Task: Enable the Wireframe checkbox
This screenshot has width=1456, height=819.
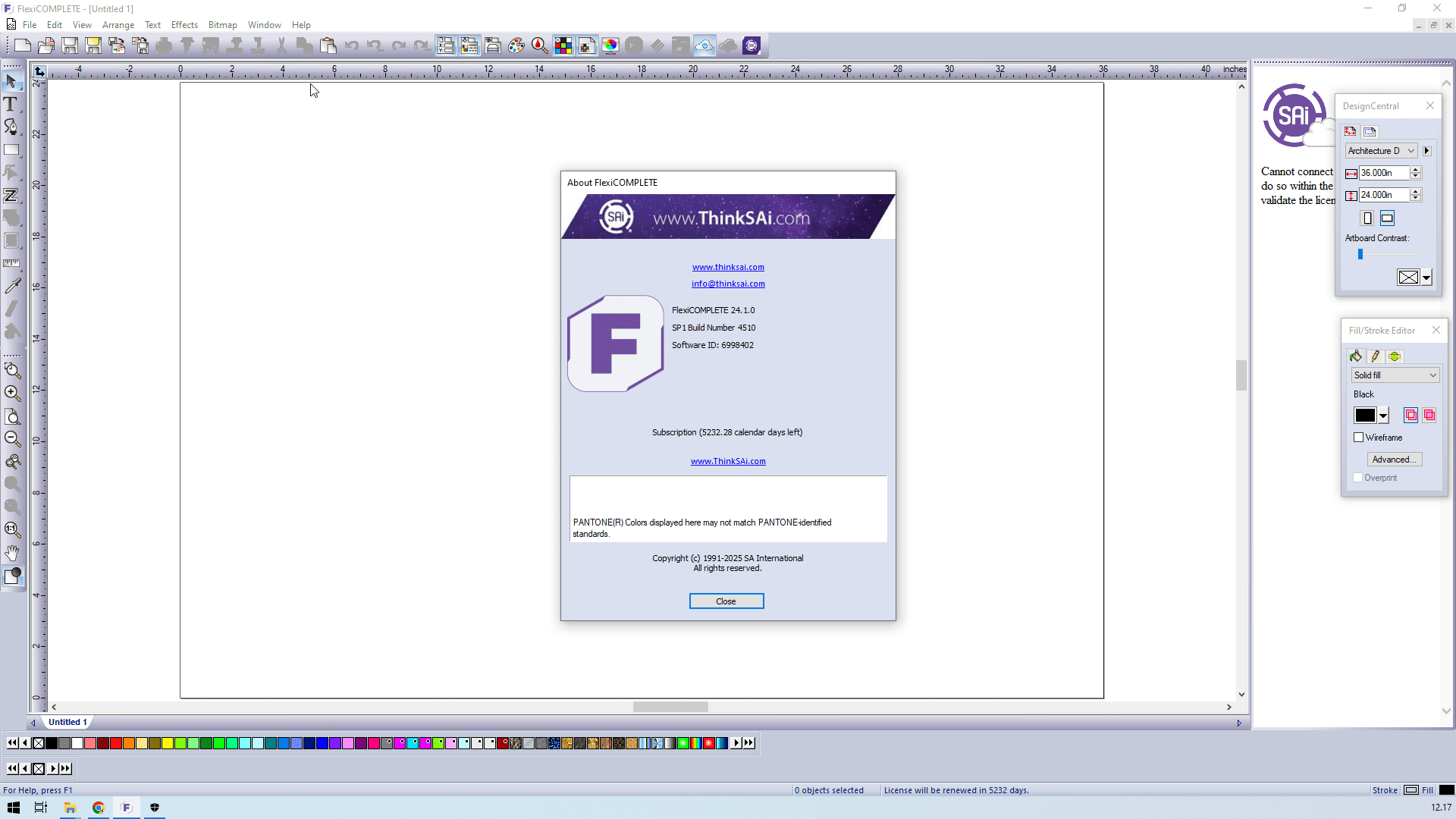Action: click(1359, 438)
